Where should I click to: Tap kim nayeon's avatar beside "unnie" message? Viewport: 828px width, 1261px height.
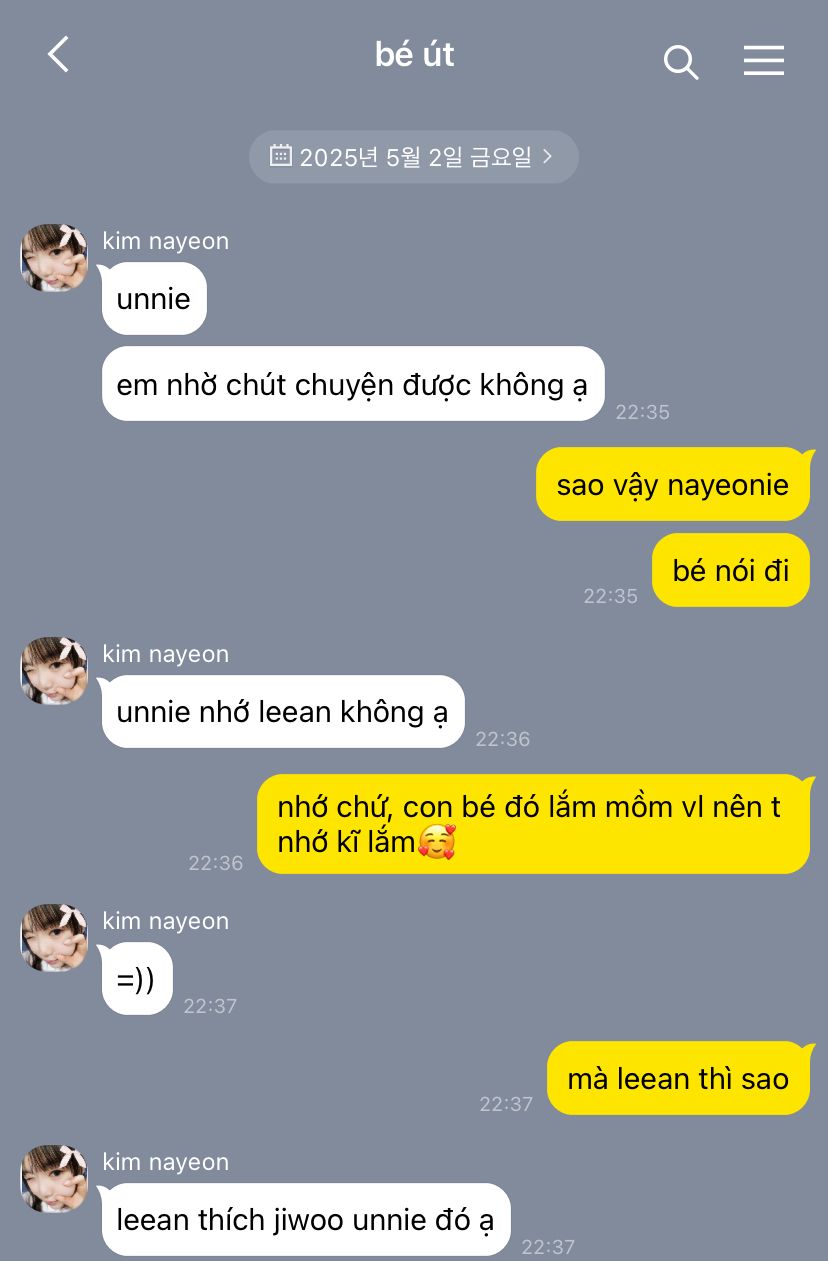point(54,258)
